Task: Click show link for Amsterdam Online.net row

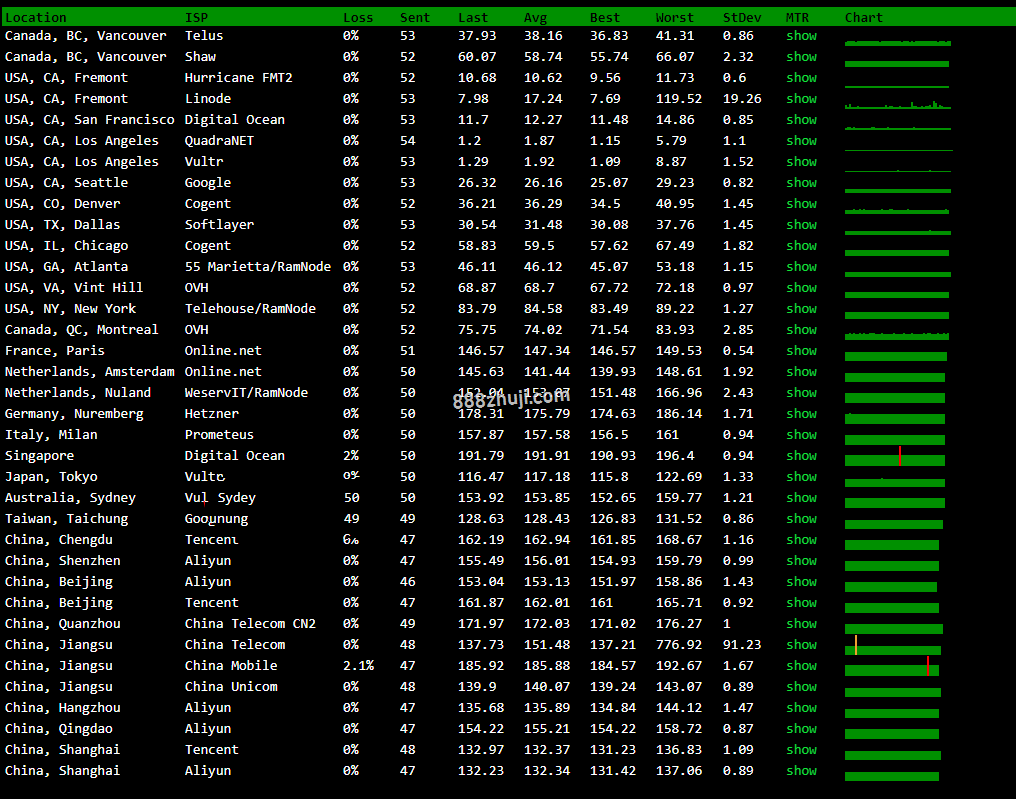Action: click(802, 372)
